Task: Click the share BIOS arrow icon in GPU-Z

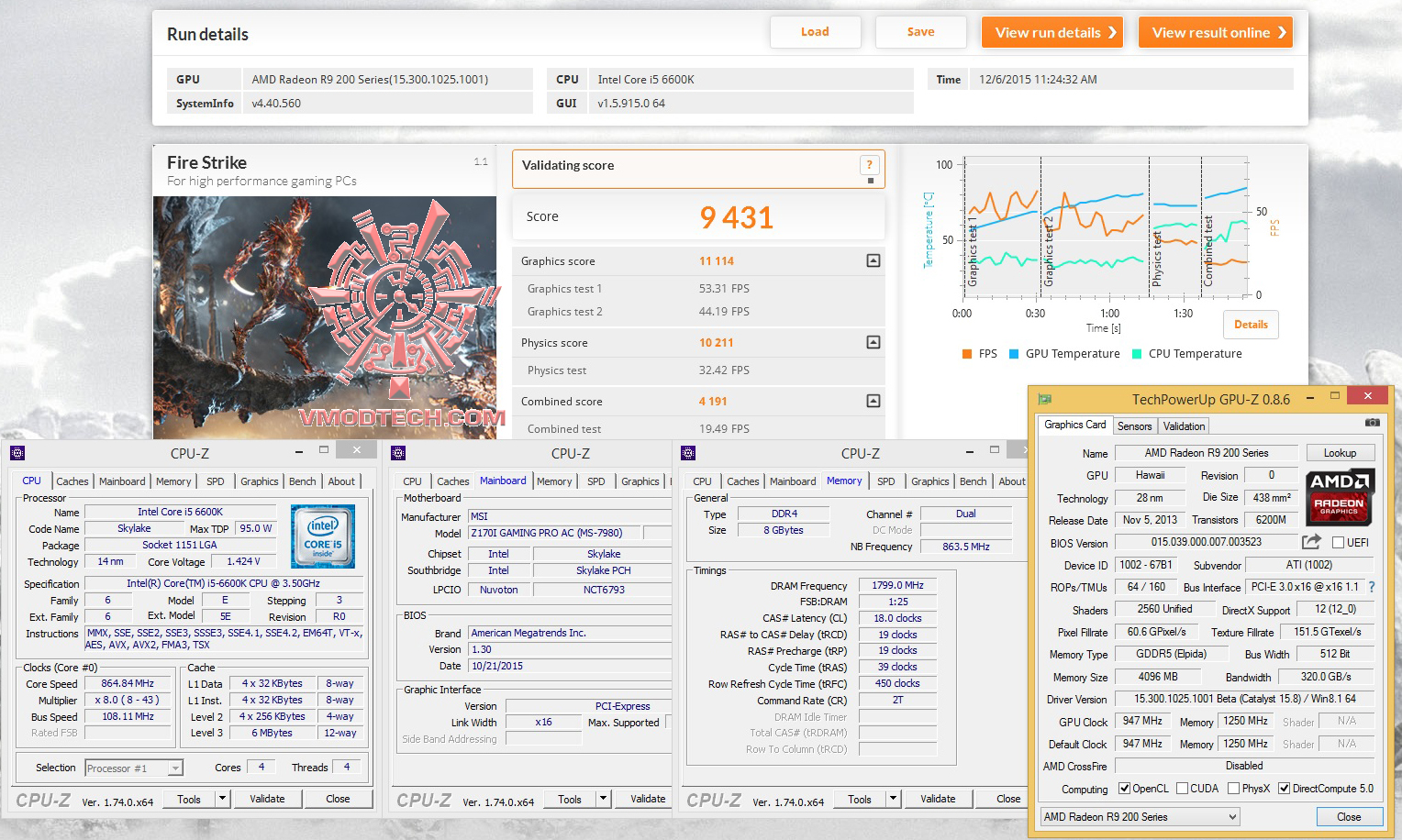Action: click(1311, 542)
